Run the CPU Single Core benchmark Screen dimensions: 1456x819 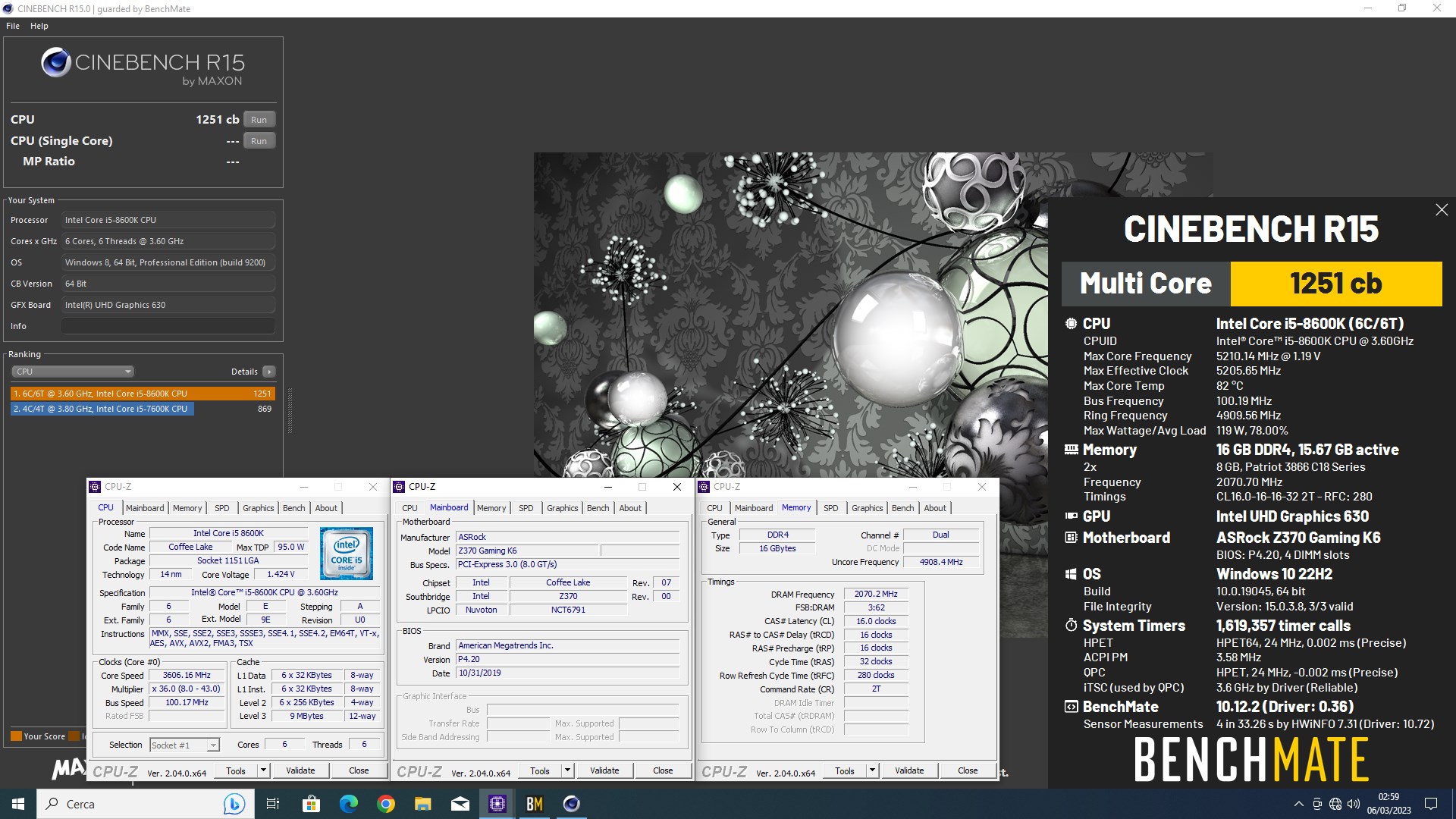pos(259,141)
